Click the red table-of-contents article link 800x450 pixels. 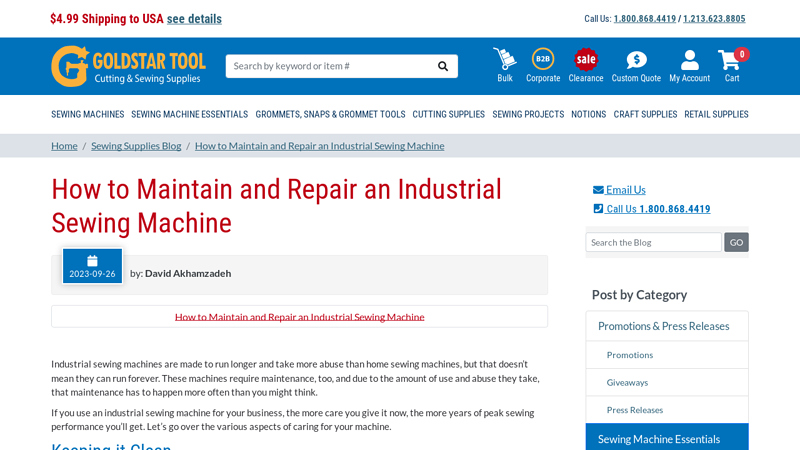[299, 317]
